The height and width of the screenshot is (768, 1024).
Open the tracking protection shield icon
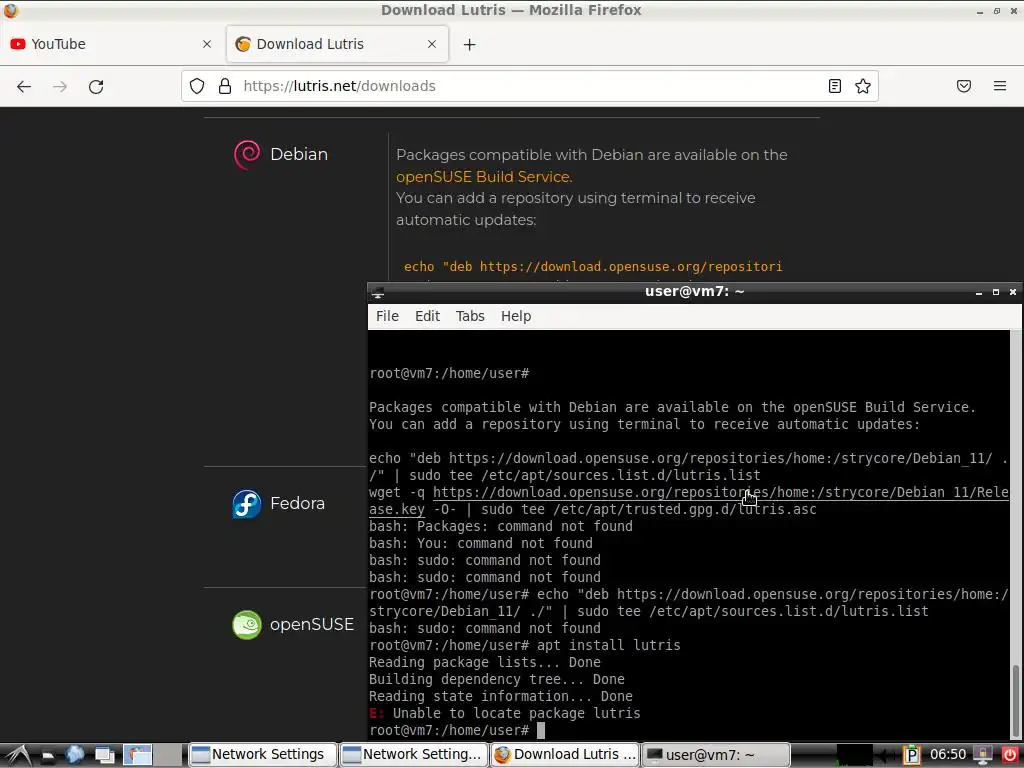[x=197, y=86]
